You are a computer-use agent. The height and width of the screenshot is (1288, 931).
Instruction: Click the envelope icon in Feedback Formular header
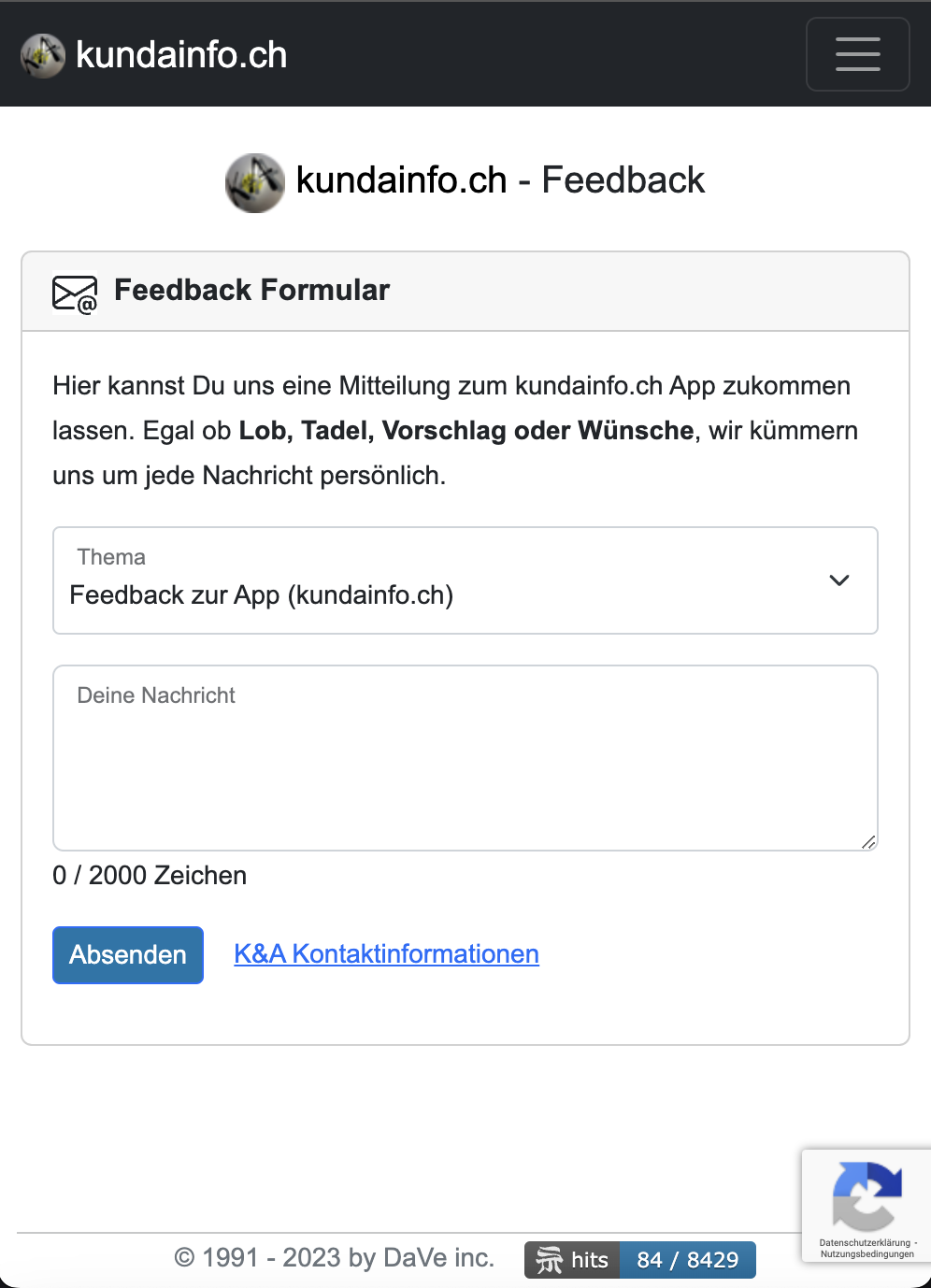coord(75,293)
